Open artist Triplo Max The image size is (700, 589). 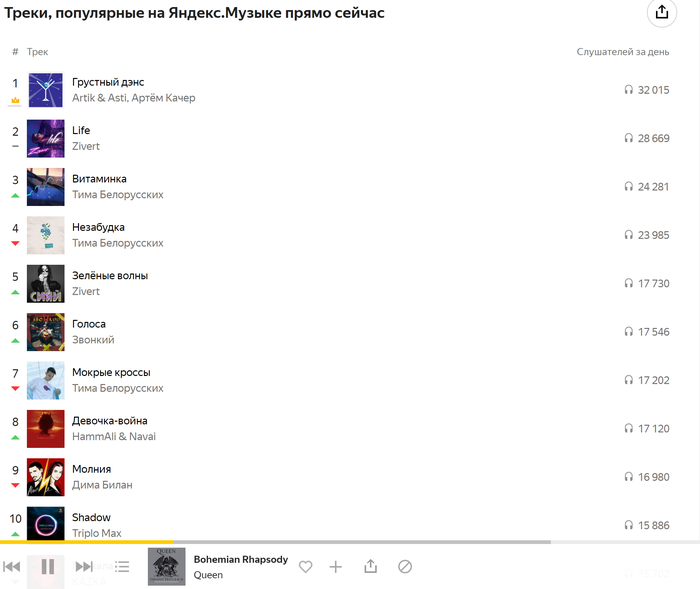97,533
